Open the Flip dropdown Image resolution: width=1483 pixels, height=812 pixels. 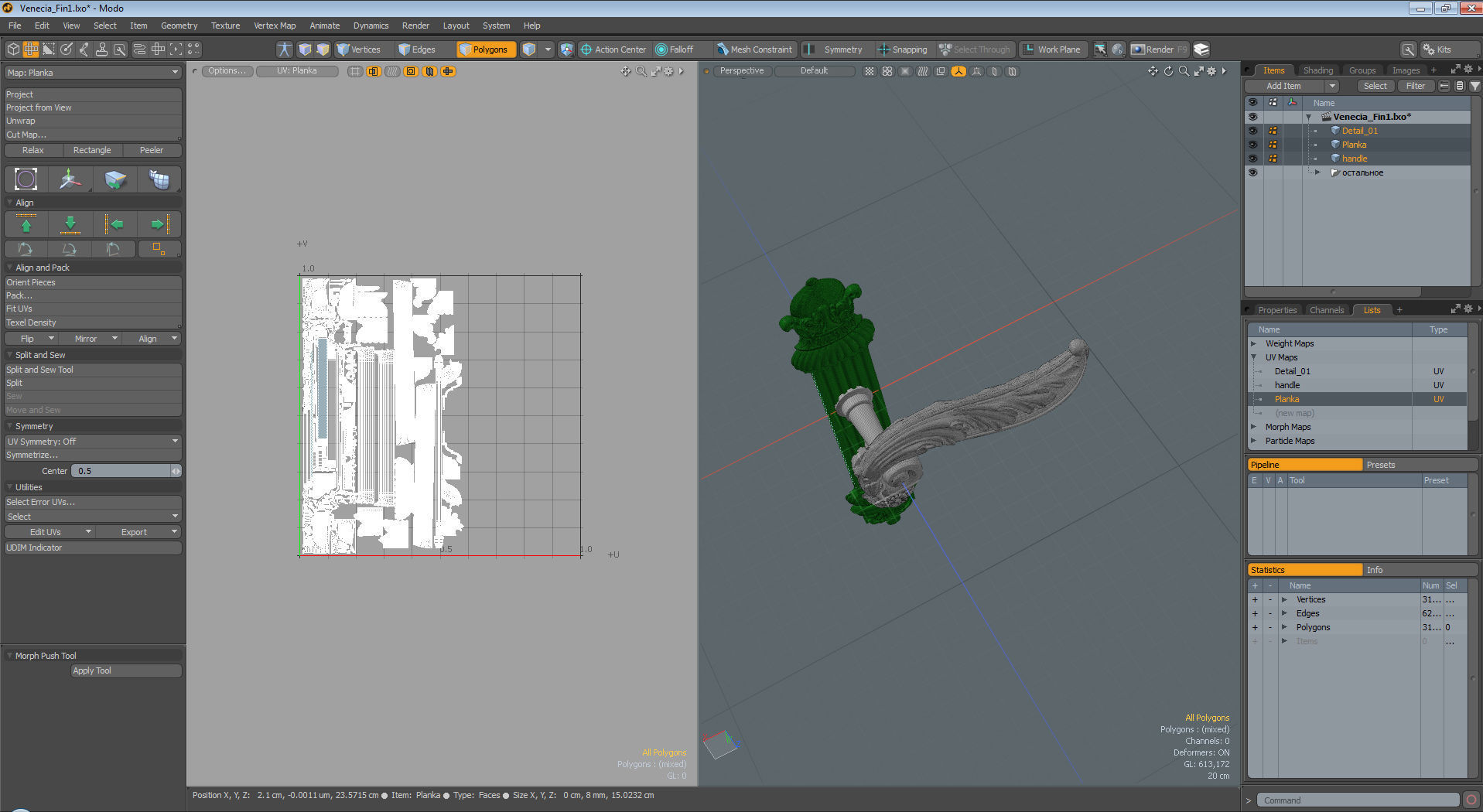click(x=32, y=339)
